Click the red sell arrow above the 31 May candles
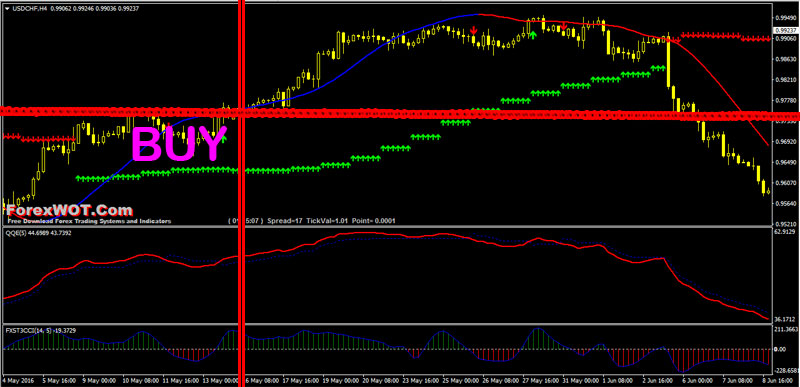 point(563,27)
